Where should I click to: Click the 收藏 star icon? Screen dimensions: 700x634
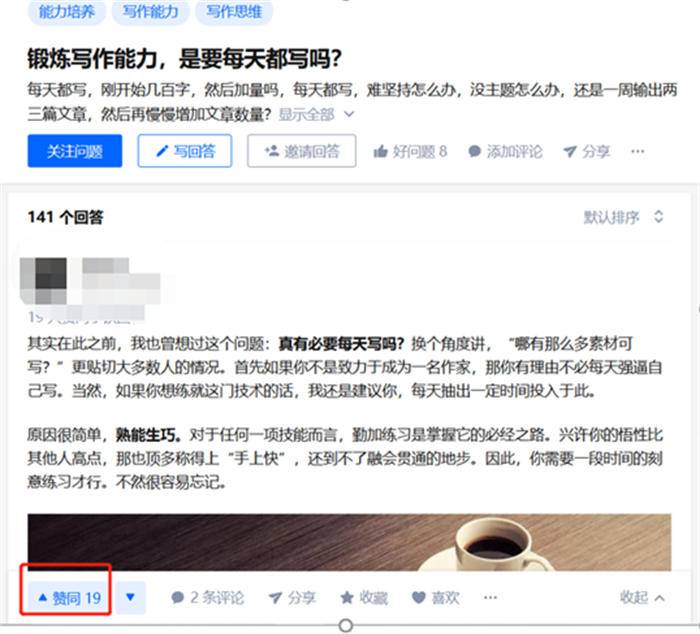[347, 597]
